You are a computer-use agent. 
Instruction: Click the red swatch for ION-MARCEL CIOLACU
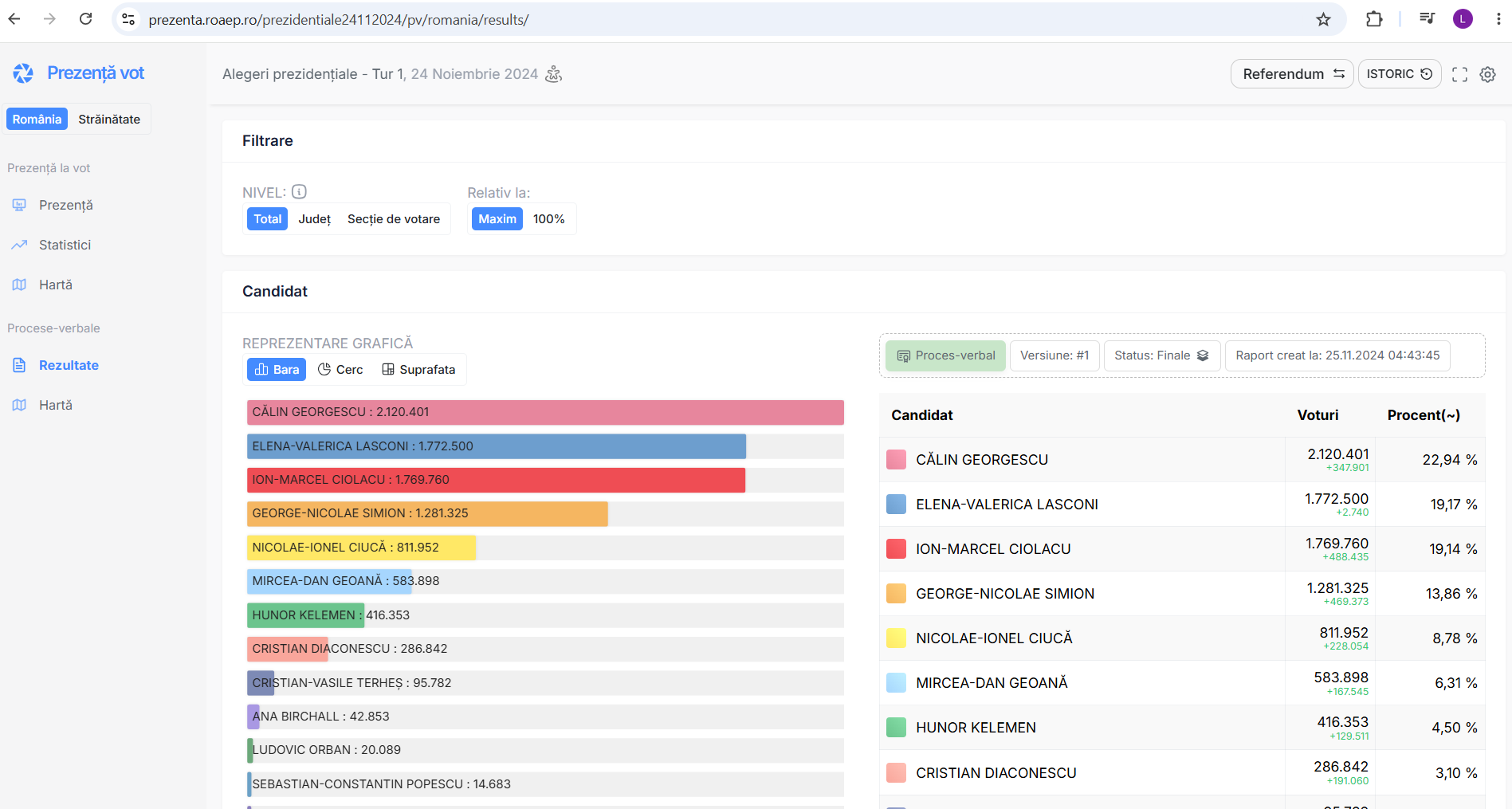point(896,549)
